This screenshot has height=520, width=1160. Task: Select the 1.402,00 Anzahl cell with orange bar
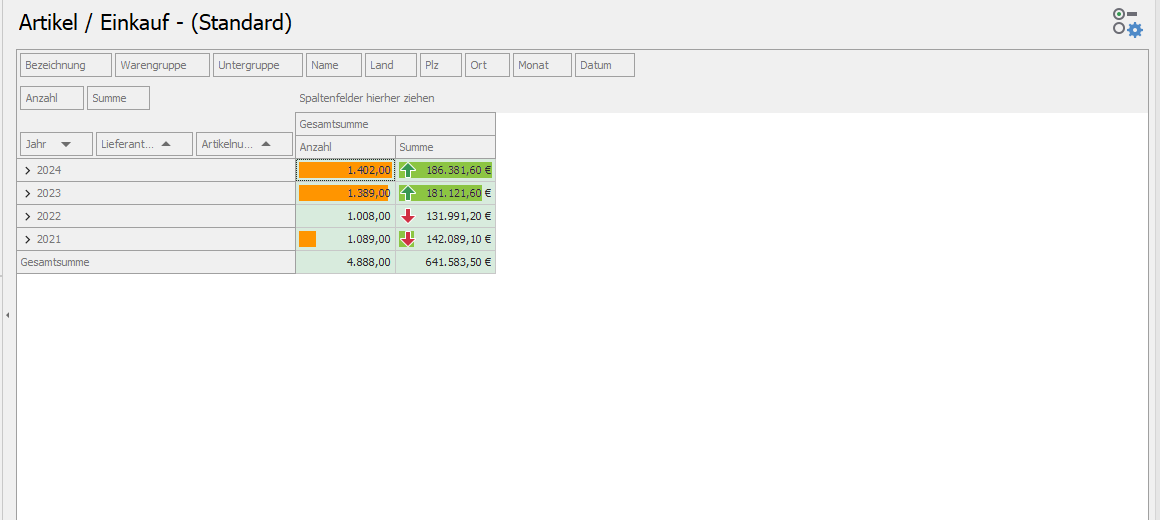point(345,170)
